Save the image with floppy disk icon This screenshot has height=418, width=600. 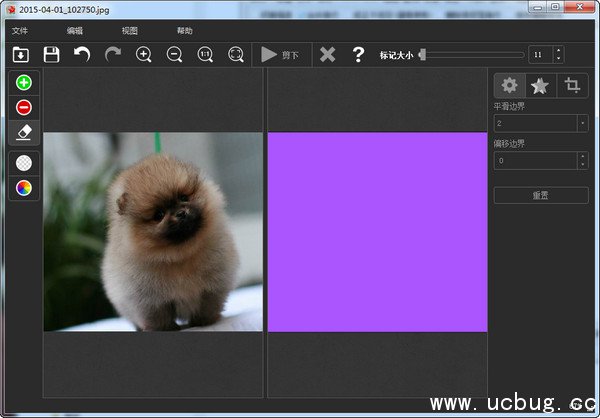(51, 55)
